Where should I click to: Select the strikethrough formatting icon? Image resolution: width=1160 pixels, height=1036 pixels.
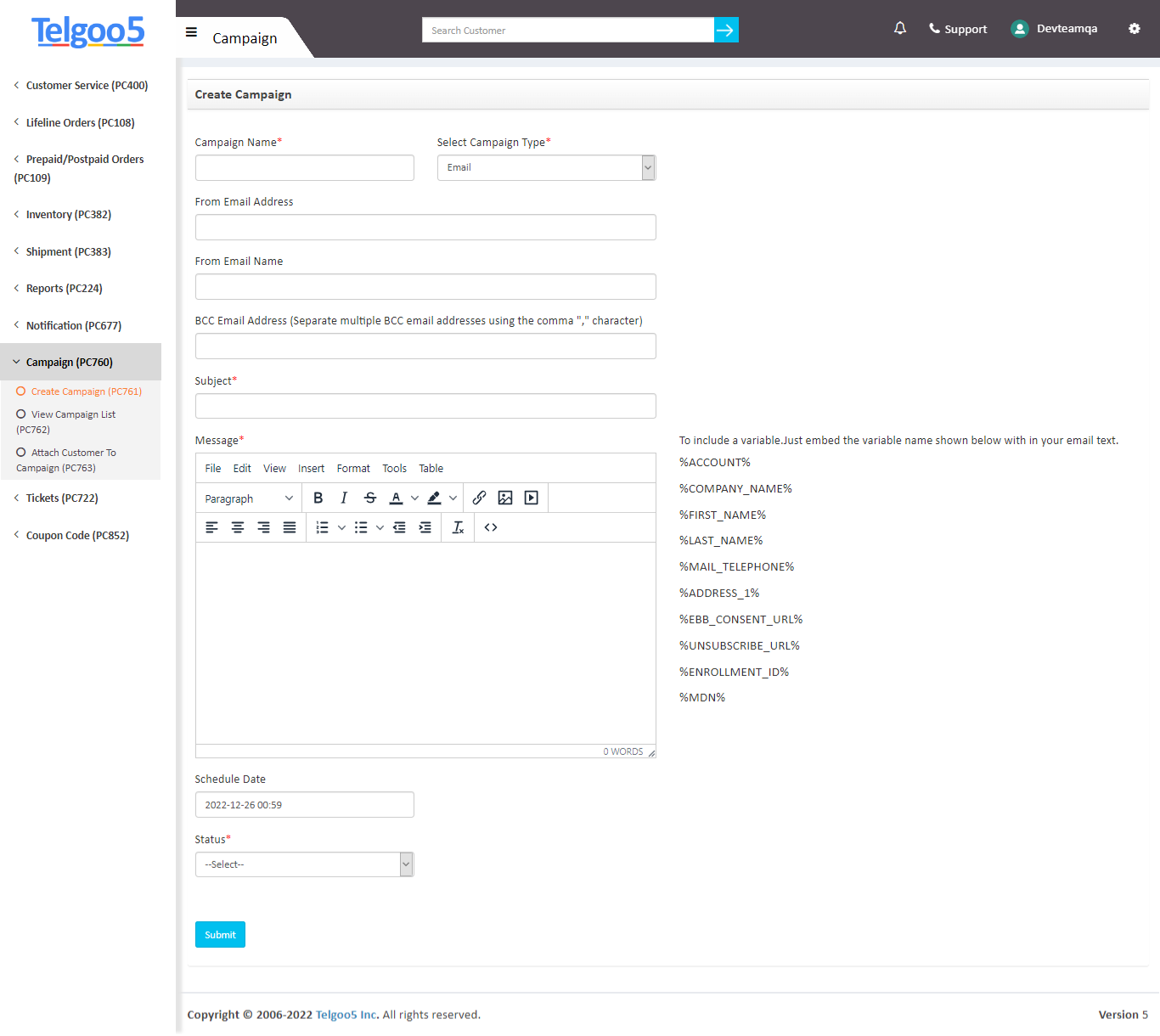click(x=370, y=498)
